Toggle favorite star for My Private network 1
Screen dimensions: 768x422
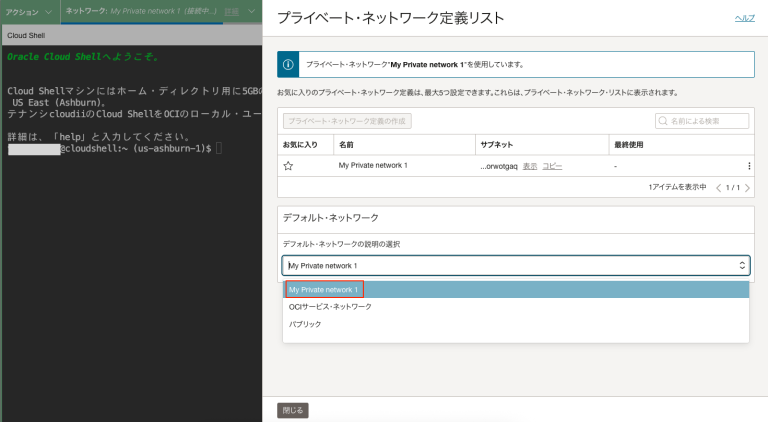(288, 166)
